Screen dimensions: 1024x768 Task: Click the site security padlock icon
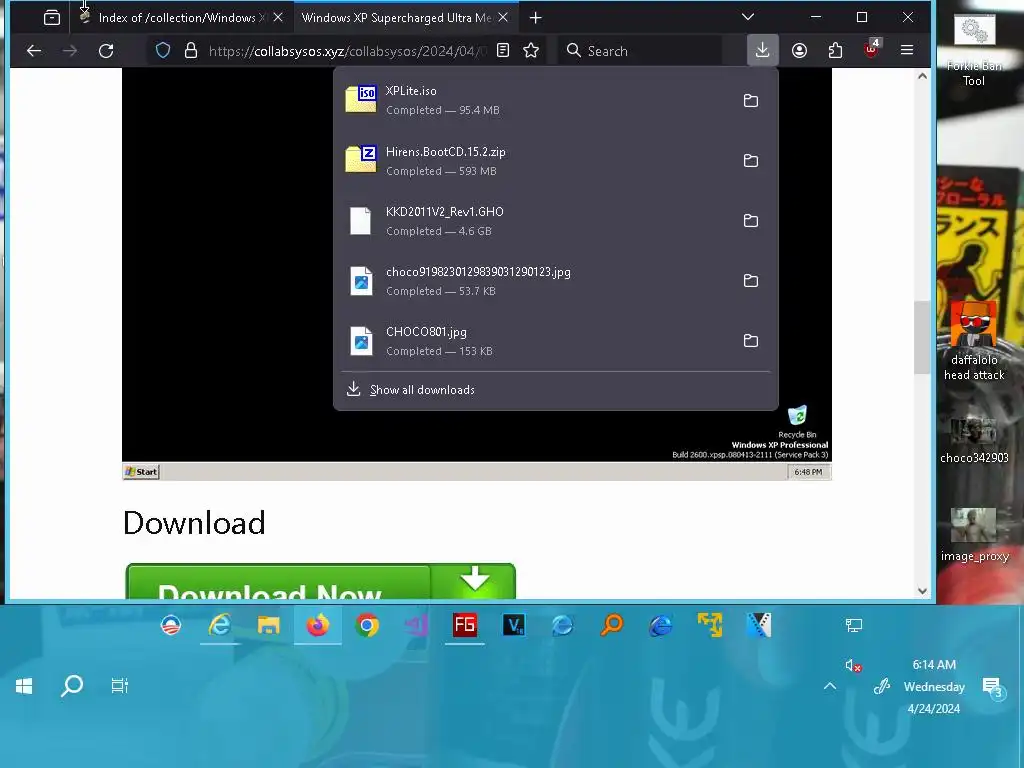point(191,50)
